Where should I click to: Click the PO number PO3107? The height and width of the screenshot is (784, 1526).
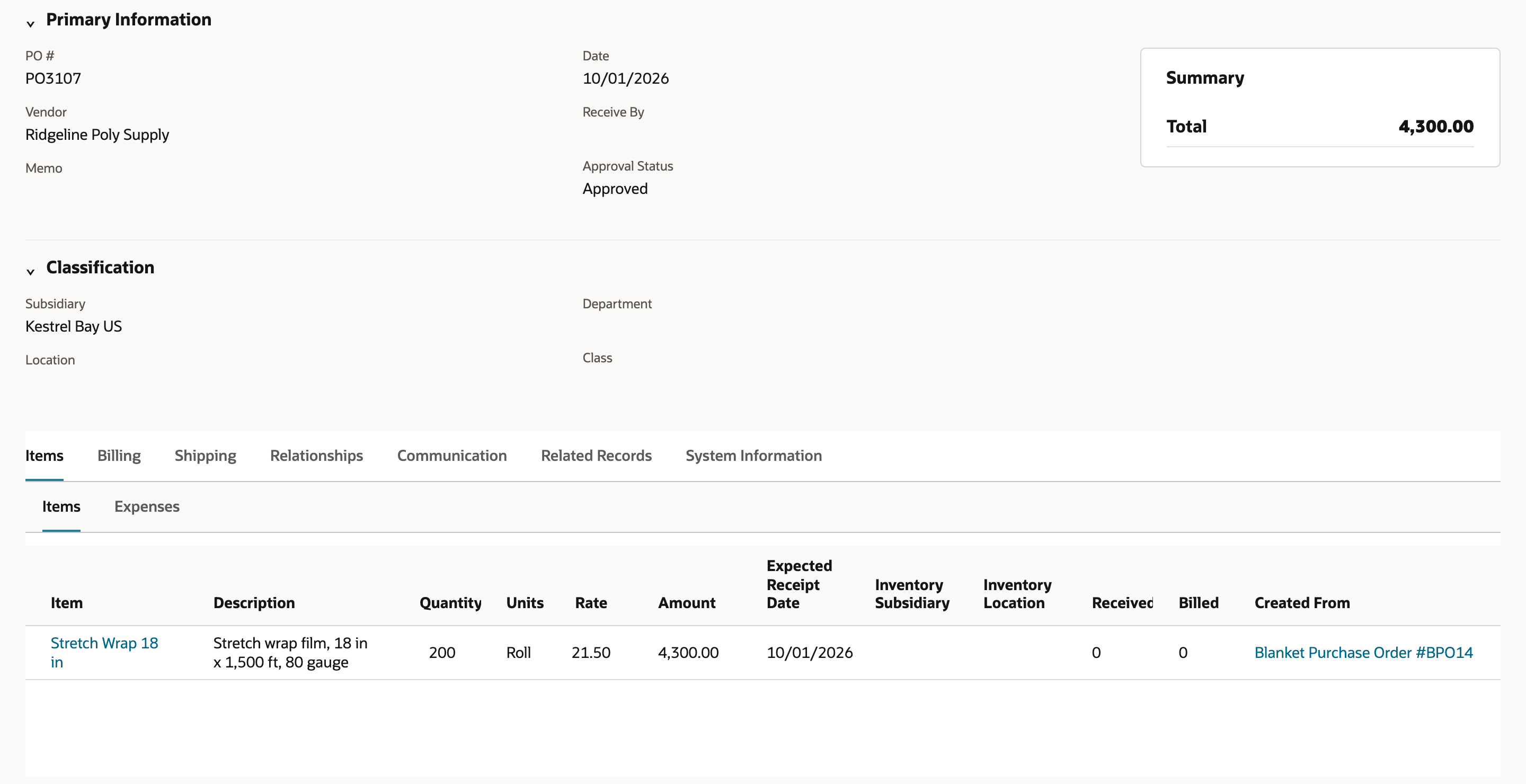54,78
